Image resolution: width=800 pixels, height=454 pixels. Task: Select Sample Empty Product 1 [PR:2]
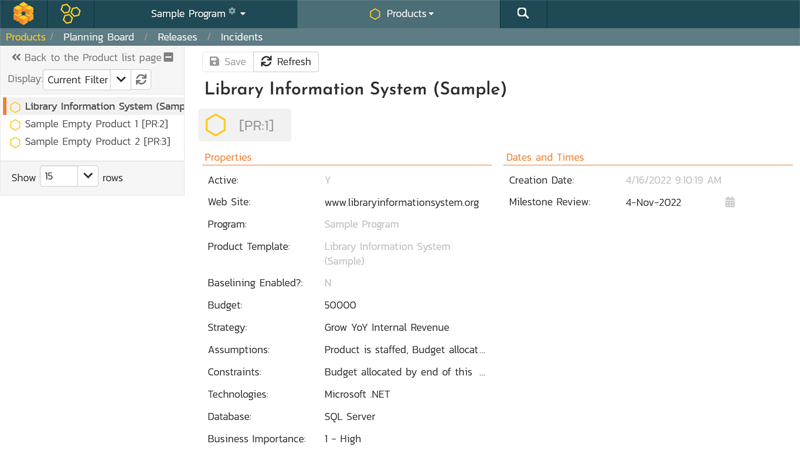click(96, 124)
